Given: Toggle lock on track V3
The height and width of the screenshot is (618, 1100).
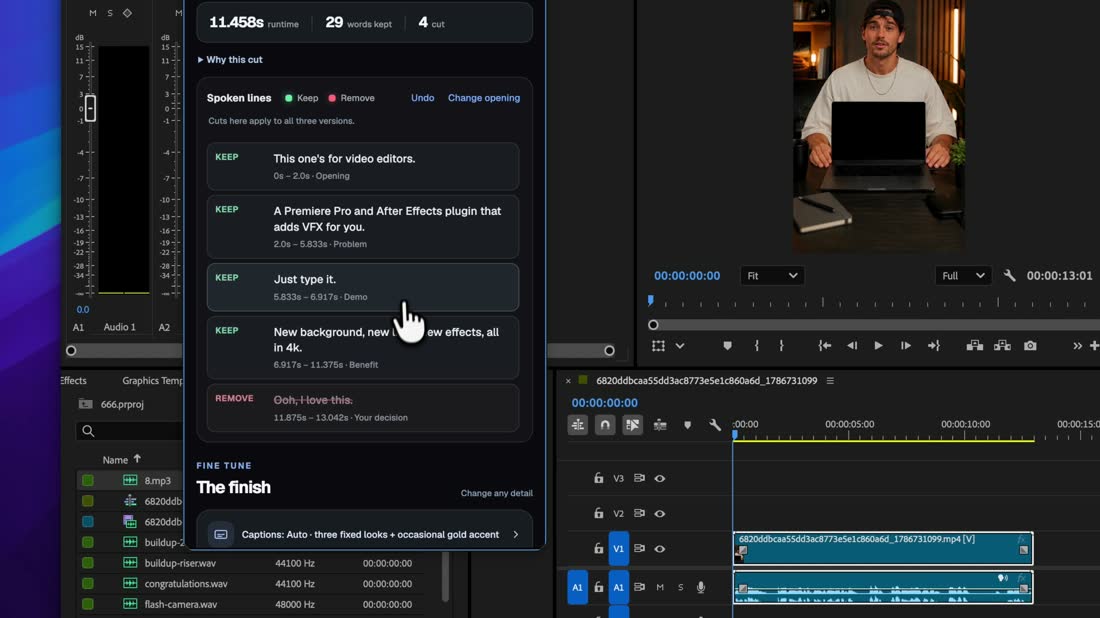Looking at the screenshot, I should pyautogui.click(x=598, y=478).
